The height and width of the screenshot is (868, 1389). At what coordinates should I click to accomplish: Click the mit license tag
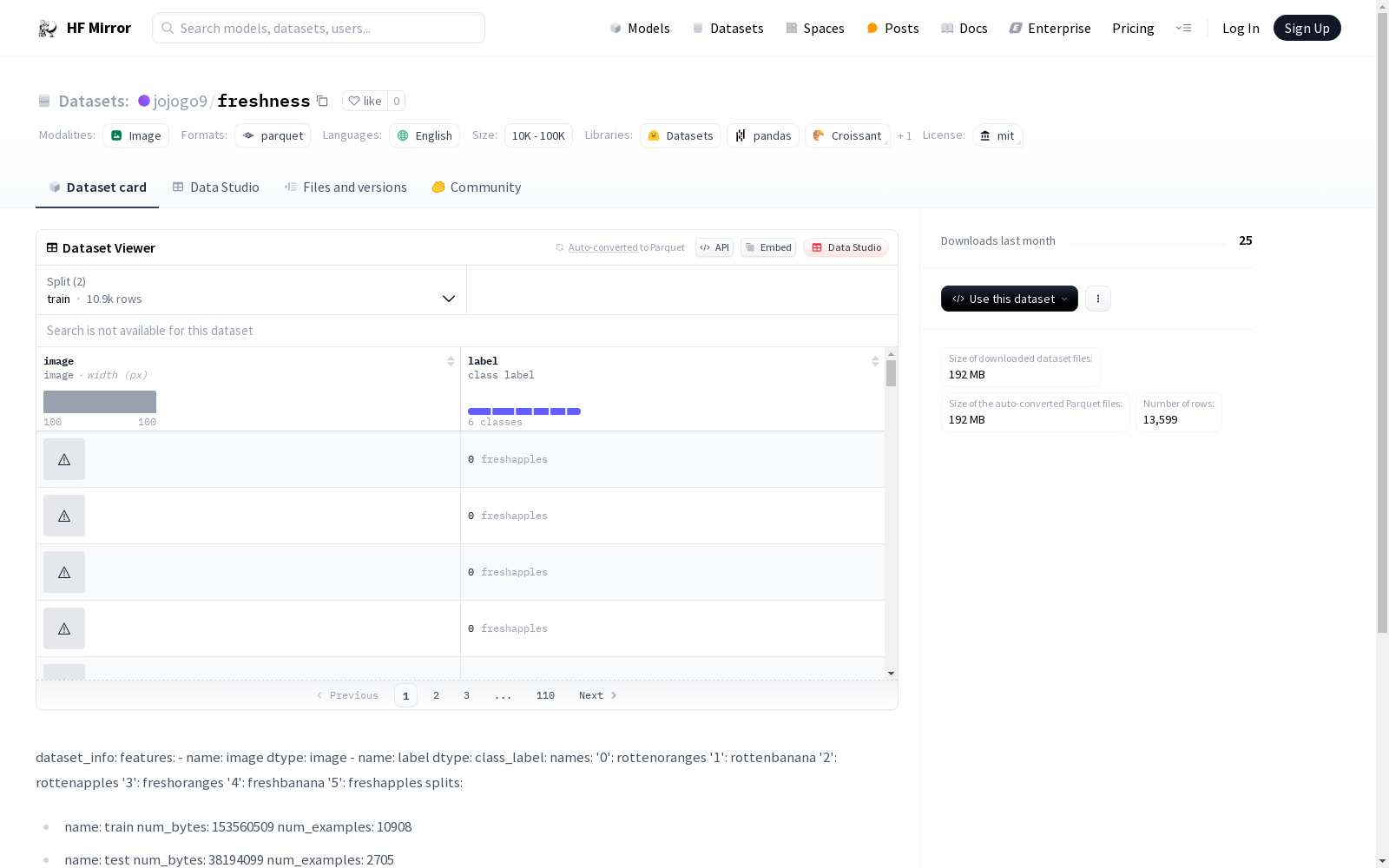pyautogui.click(x=997, y=135)
